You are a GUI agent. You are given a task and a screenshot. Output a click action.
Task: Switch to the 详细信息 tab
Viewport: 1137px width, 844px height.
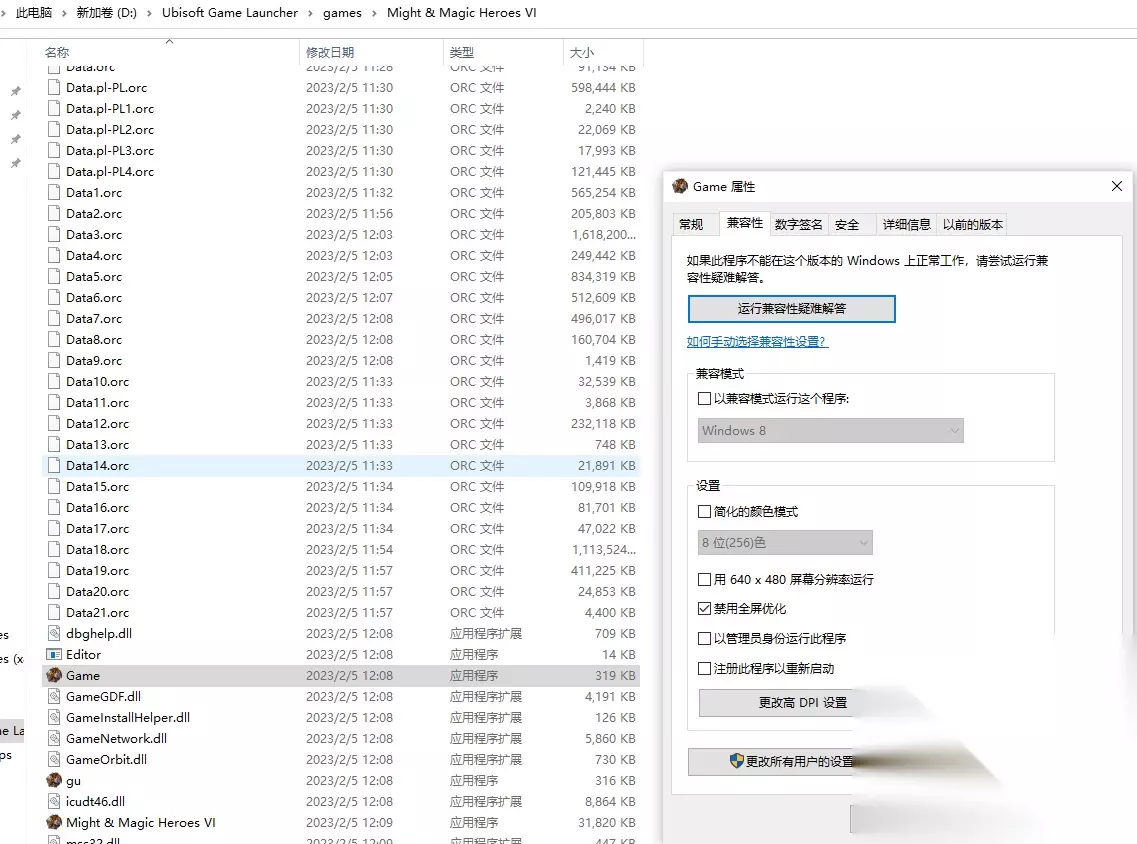[906, 225]
